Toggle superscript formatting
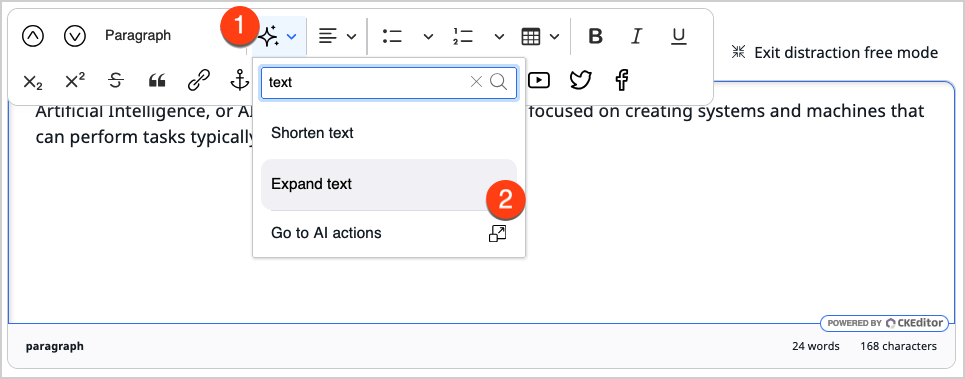 click(74, 81)
